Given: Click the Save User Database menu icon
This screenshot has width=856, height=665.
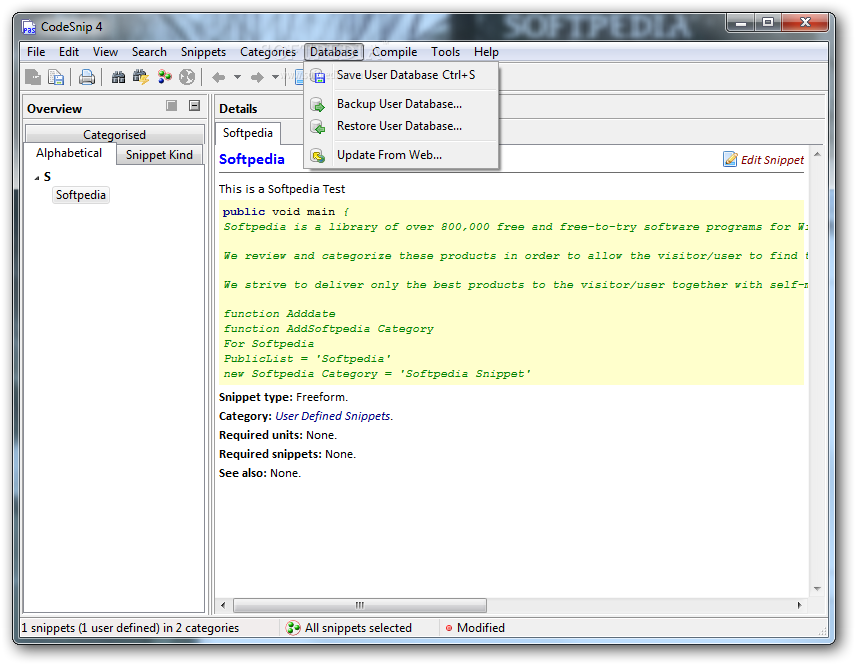Looking at the screenshot, I should point(318,76).
